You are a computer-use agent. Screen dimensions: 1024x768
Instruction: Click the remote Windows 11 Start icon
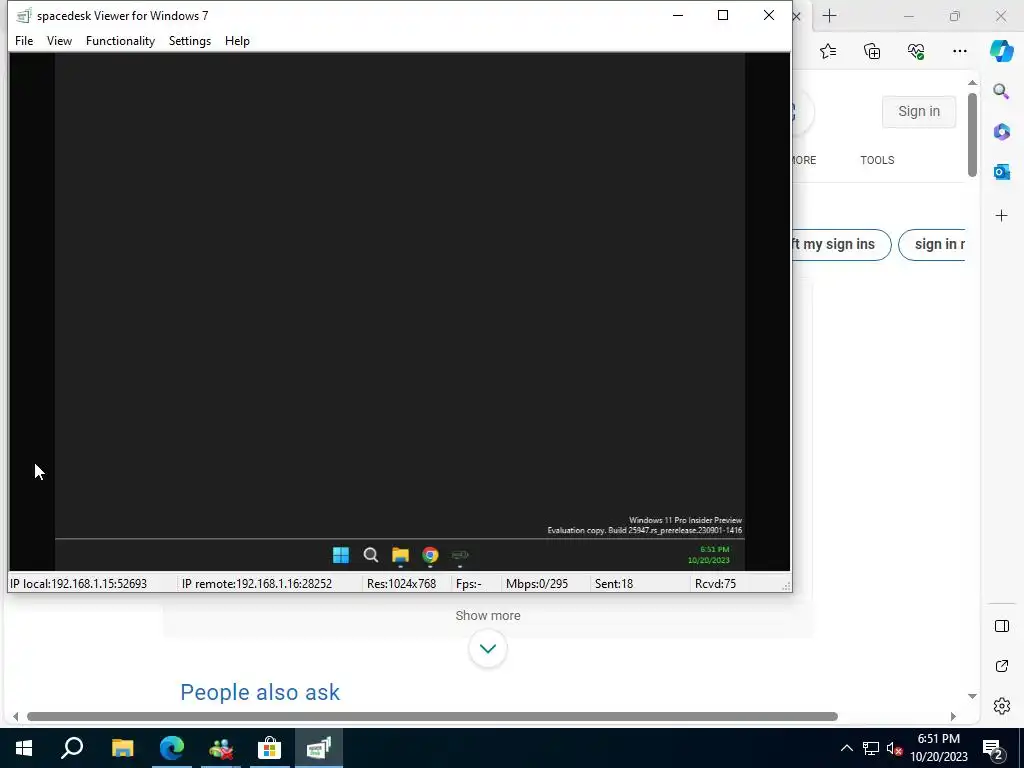pos(341,555)
